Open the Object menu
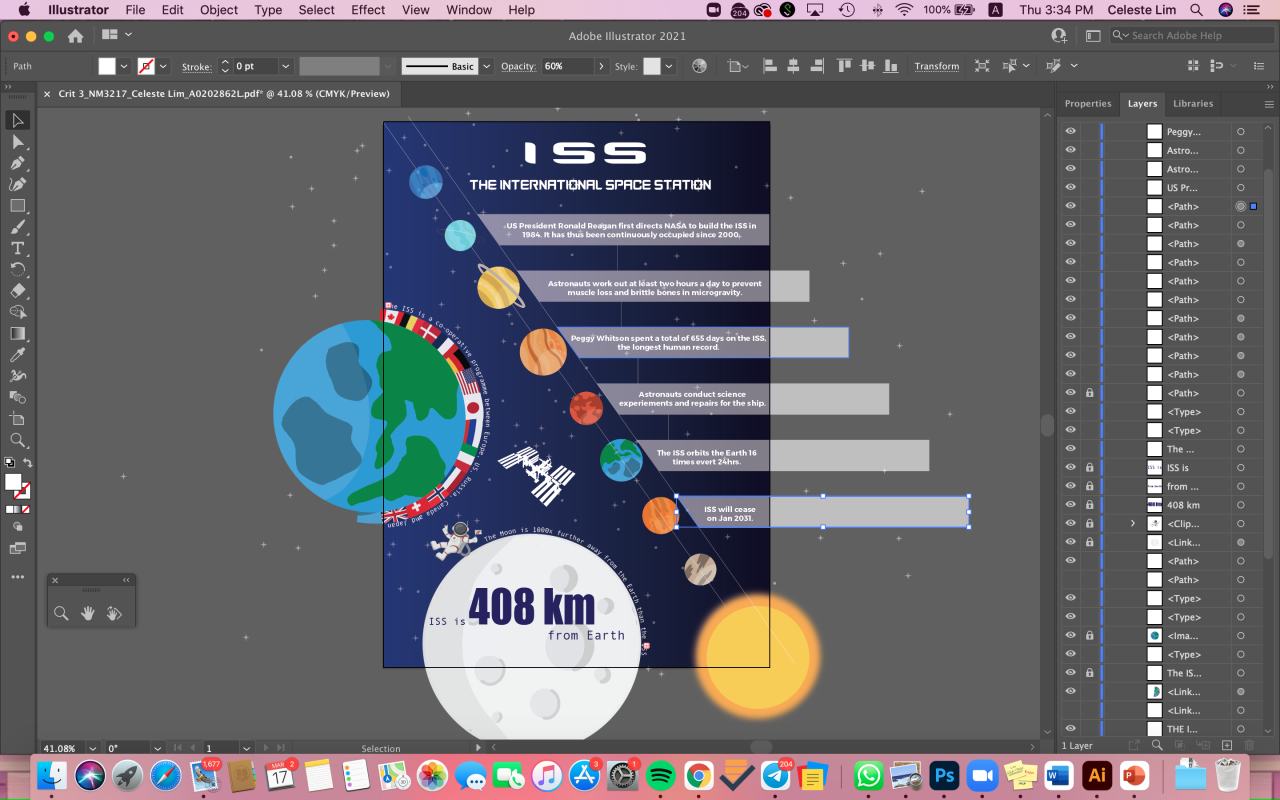1280x800 pixels. click(219, 10)
